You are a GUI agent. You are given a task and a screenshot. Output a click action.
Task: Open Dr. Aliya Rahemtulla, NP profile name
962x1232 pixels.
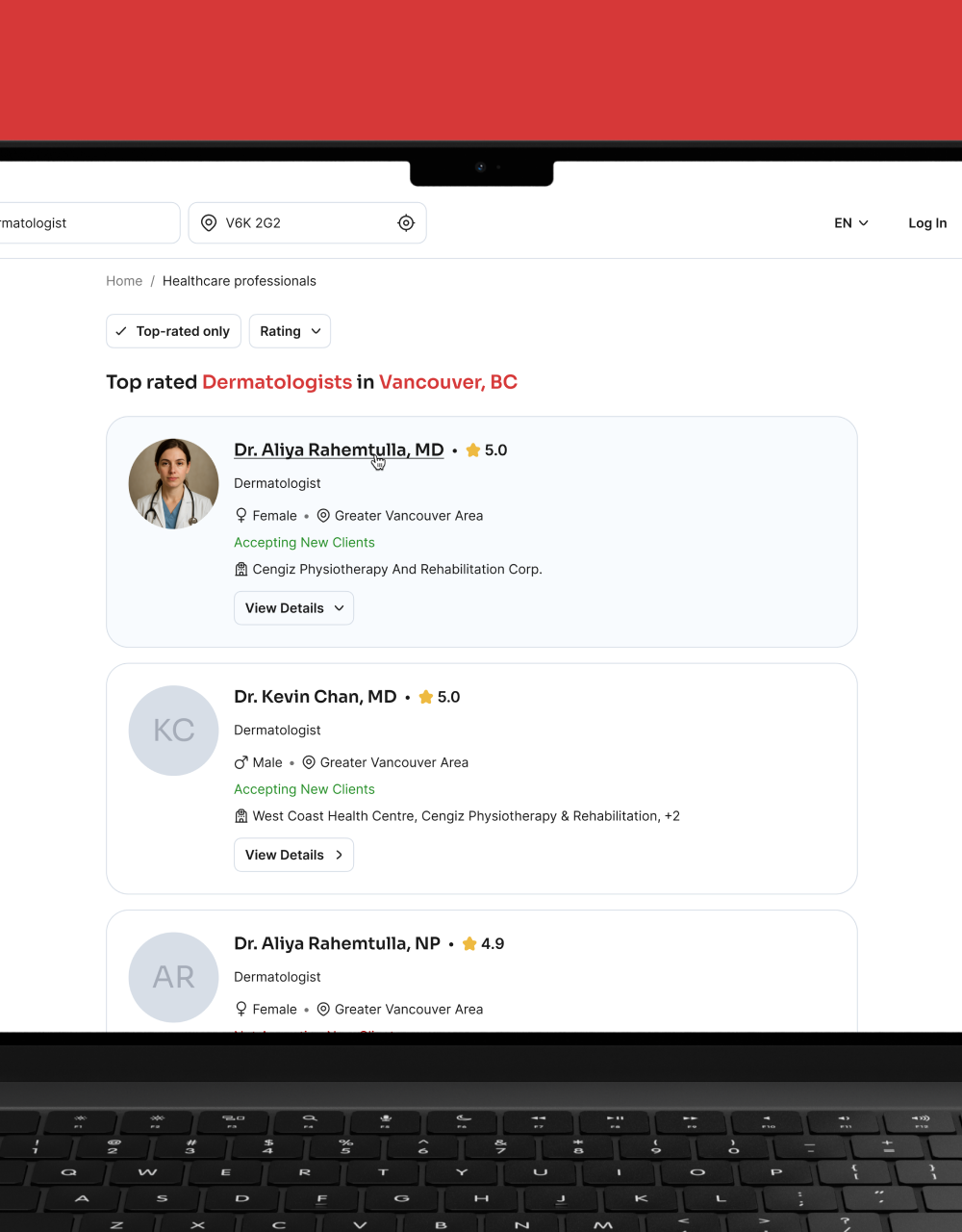(x=337, y=944)
